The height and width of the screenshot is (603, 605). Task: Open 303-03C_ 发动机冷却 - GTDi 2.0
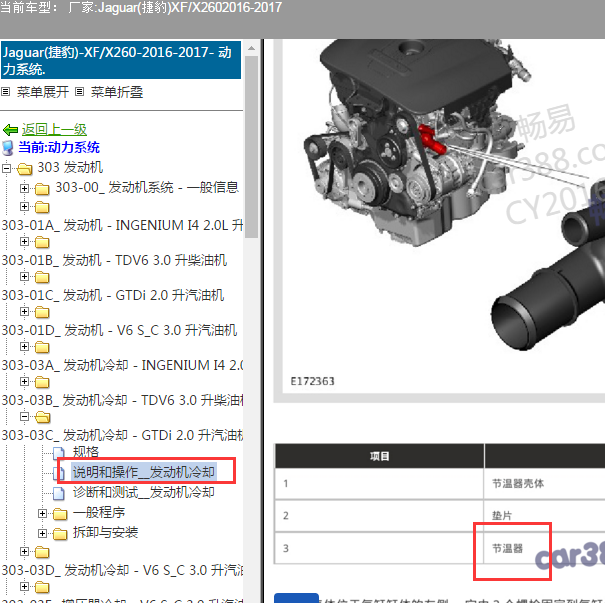click(122, 436)
